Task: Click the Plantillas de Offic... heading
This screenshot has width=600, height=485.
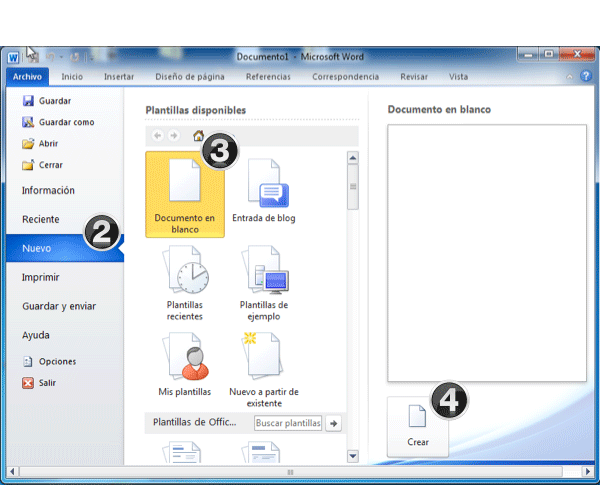Action: [x=194, y=422]
